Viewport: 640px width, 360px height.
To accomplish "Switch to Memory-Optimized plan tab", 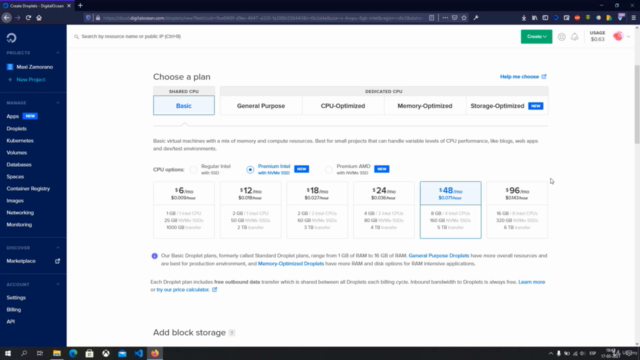I will tap(425, 106).
